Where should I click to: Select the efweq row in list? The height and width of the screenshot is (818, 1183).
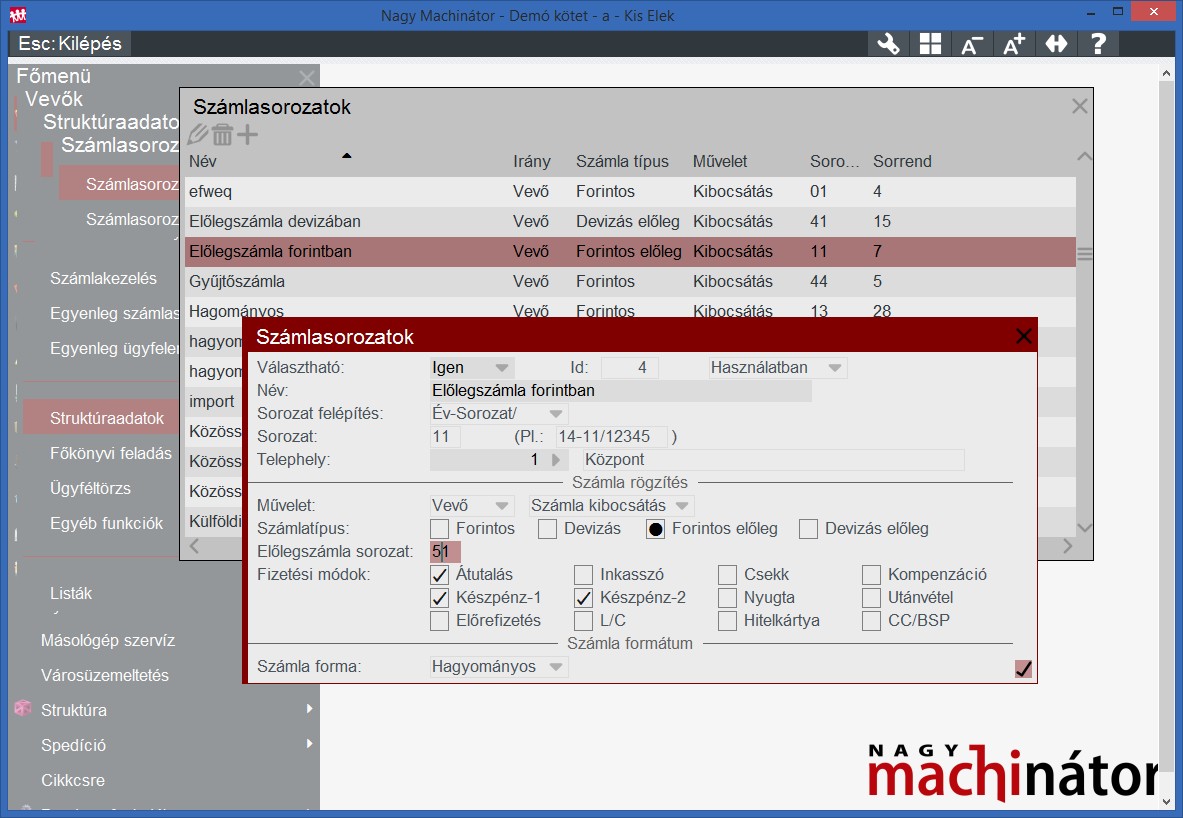click(x=630, y=192)
